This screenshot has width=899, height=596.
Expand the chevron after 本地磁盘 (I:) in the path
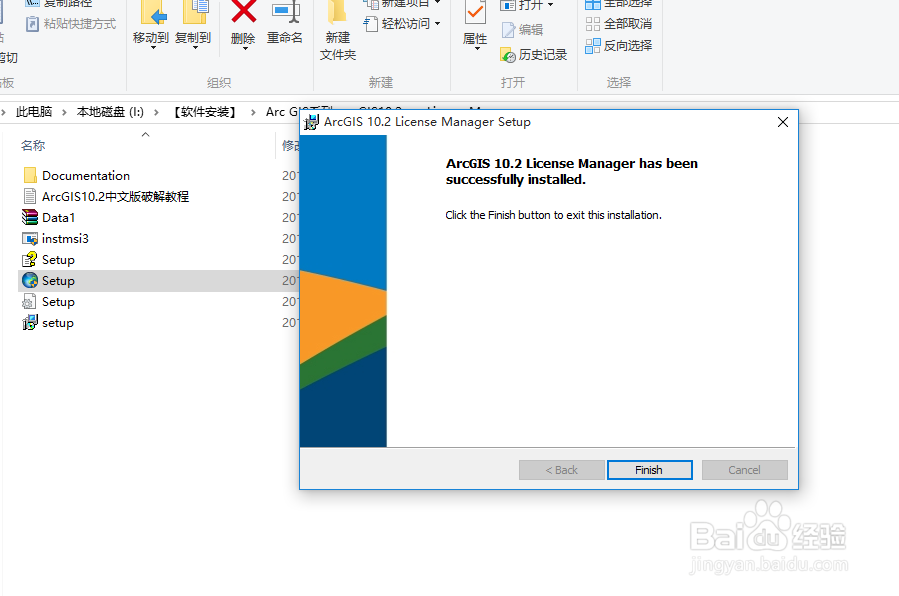[156, 112]
